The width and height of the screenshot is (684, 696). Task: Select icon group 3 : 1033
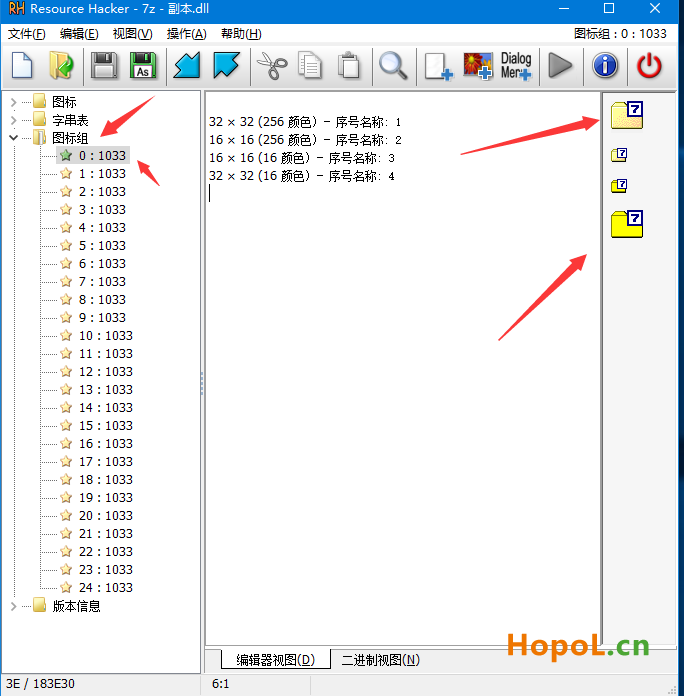tap(102, 210)
